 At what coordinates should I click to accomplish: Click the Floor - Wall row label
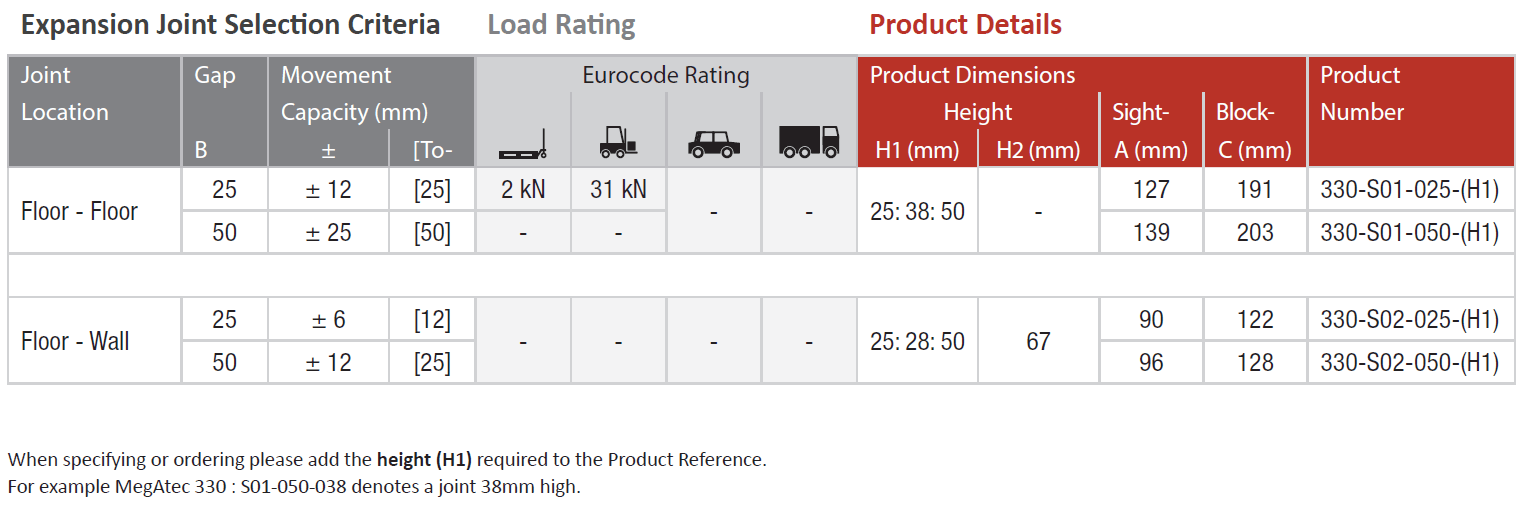(75, 341)
